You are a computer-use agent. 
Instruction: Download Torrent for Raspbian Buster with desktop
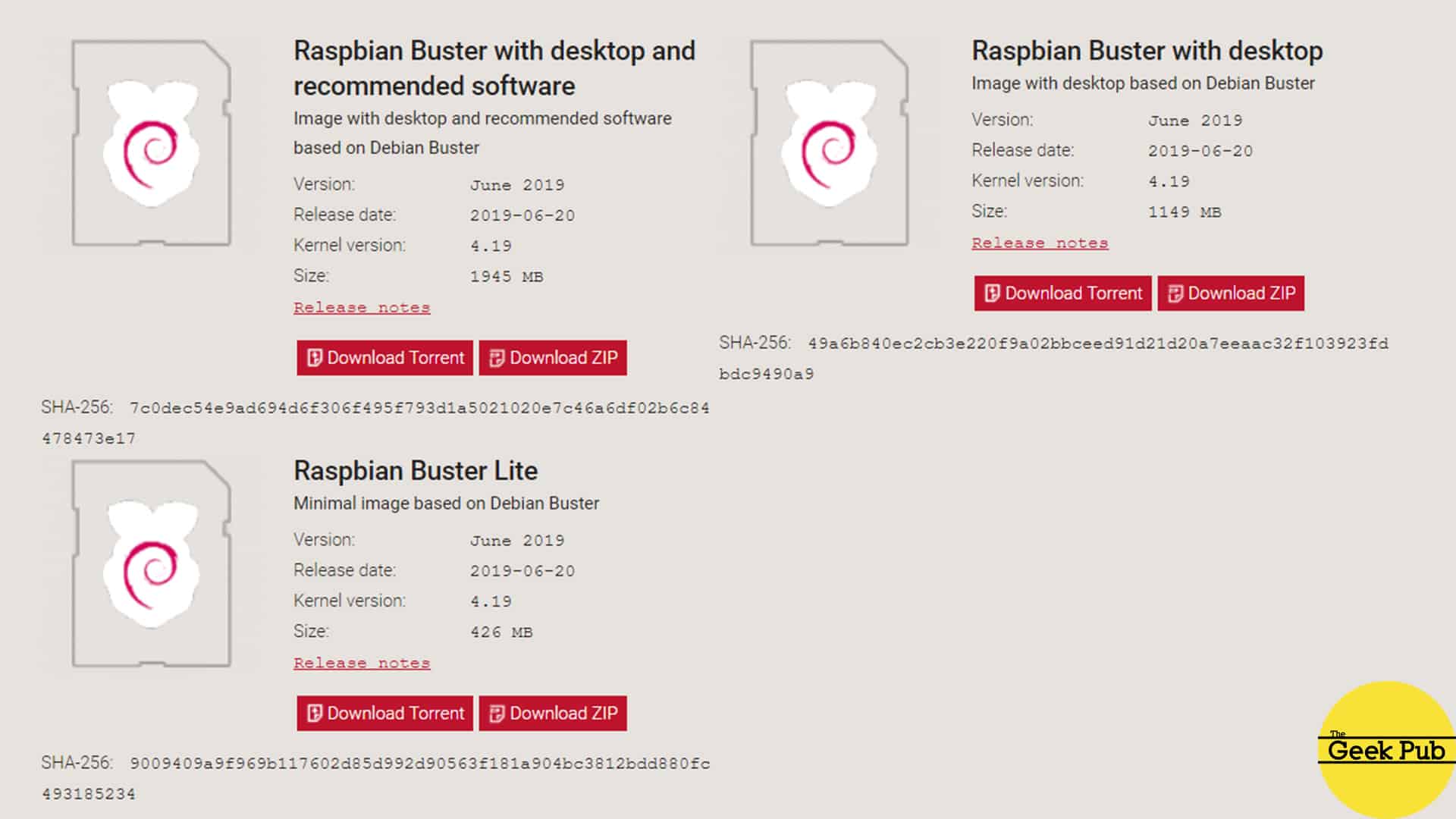pos(1062,292)
